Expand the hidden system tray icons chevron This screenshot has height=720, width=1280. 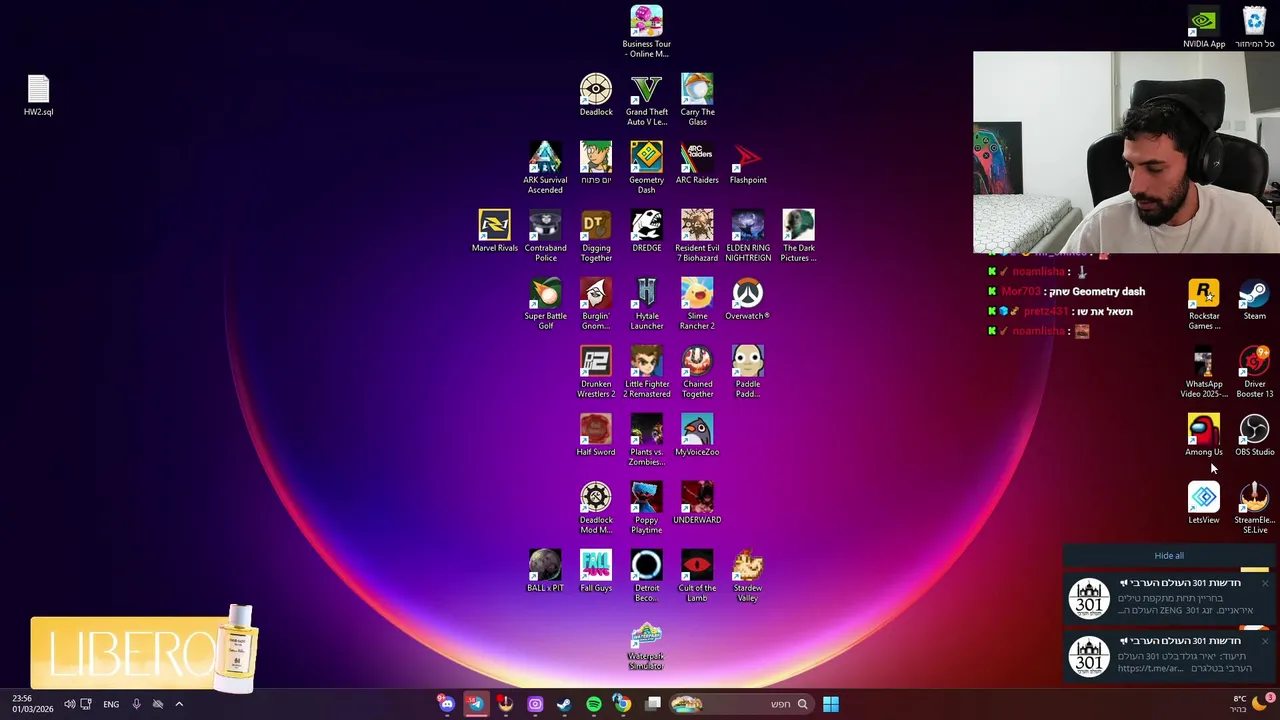click(179, 704)
